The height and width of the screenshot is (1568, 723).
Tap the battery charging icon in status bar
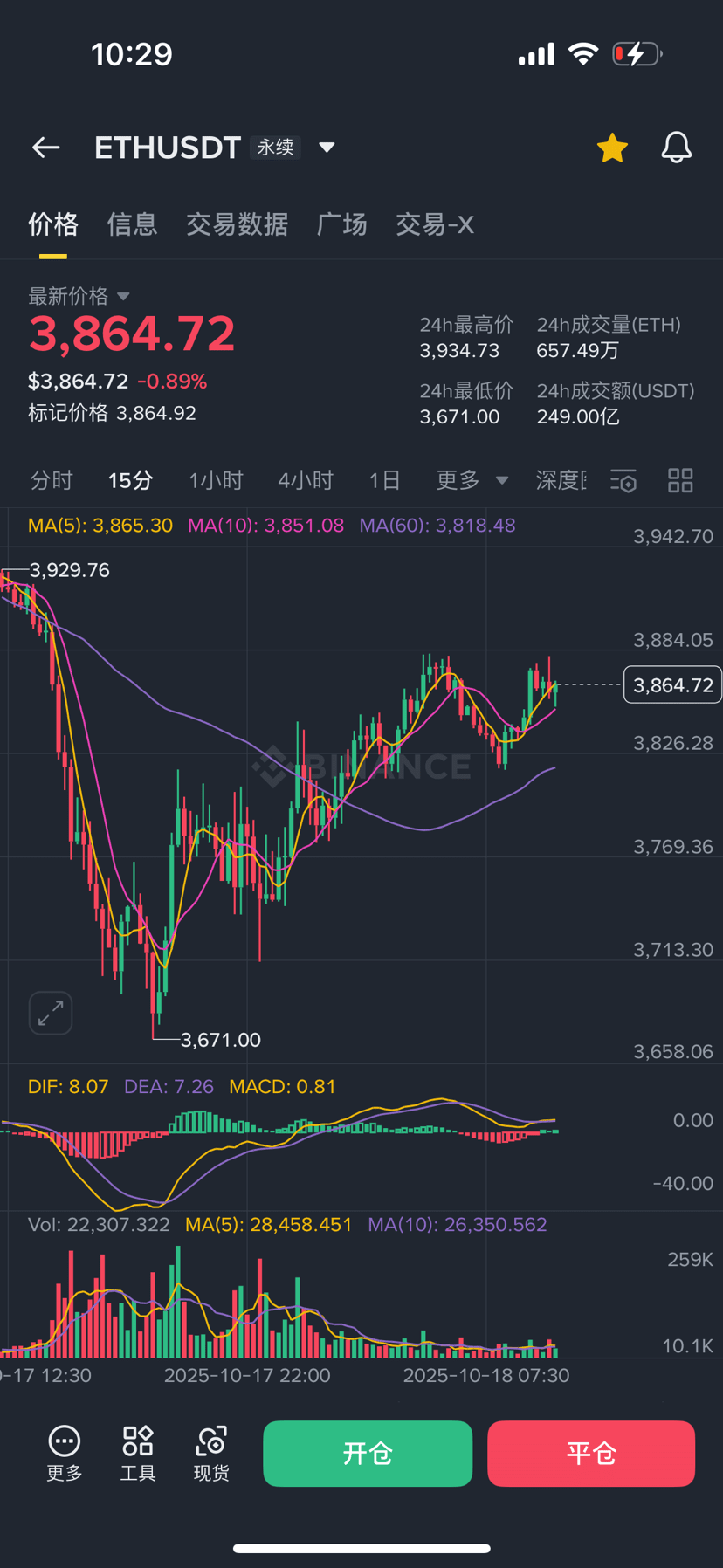(637, 54)
